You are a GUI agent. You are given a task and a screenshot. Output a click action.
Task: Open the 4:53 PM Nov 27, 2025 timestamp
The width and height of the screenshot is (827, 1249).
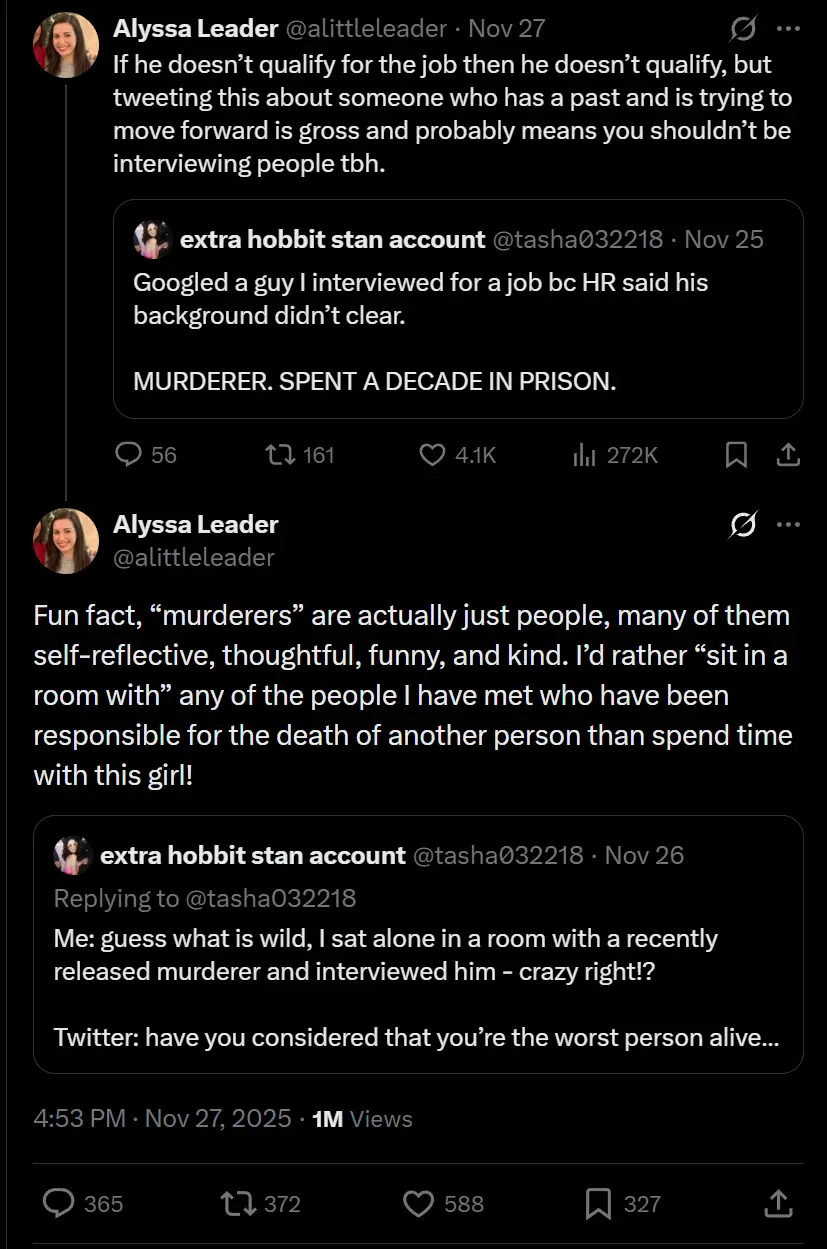pyautogui.click(x=162, y=1118)
